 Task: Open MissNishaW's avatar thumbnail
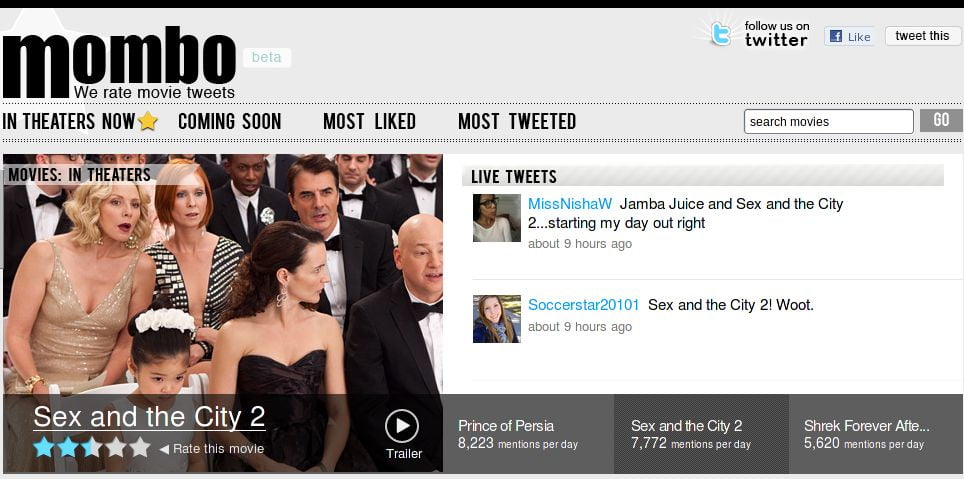[496, 218]
